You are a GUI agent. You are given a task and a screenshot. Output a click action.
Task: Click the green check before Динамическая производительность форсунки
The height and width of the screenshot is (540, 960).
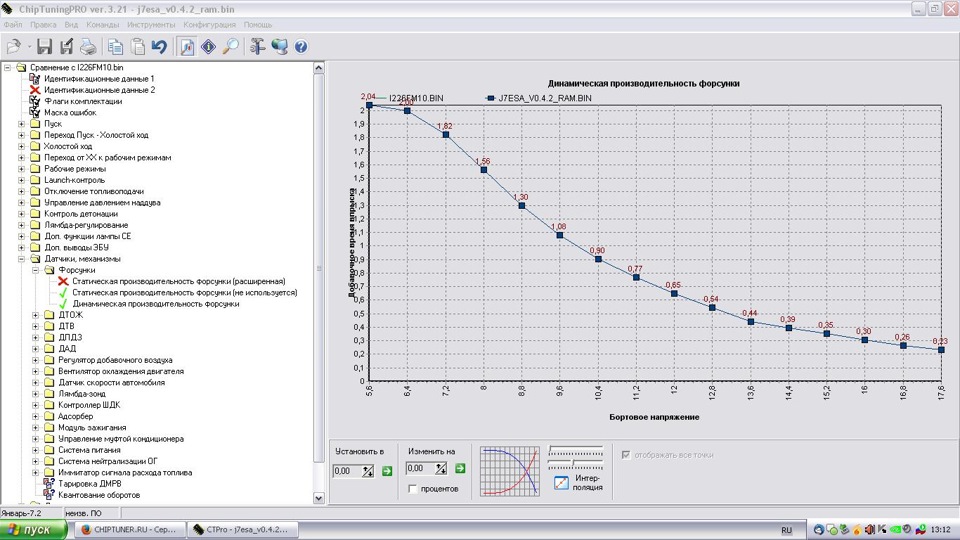(63, 304)
